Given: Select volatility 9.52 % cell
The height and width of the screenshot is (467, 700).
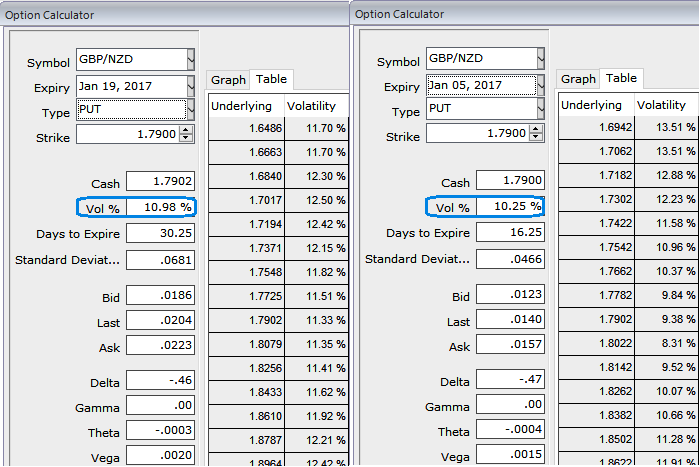Looking at the screenshot, I should 667,367.
